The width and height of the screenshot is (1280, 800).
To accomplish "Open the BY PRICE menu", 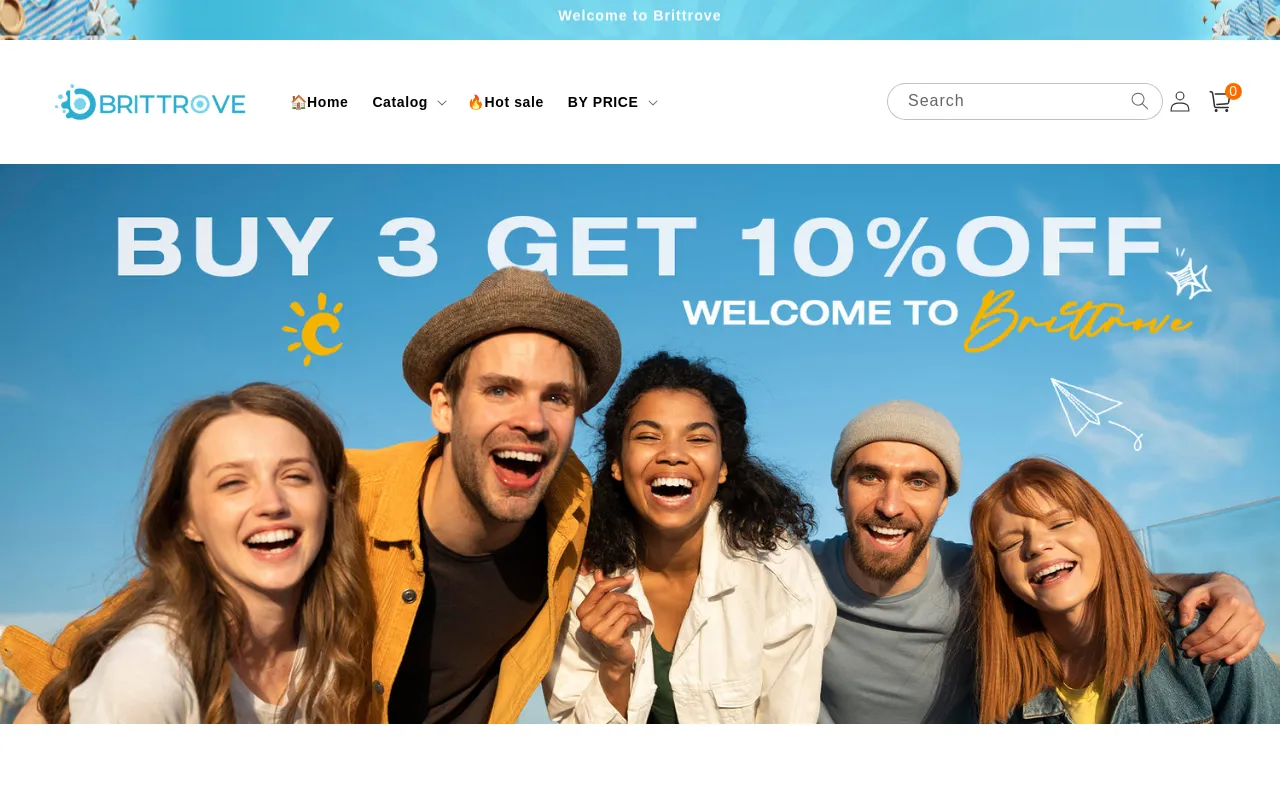I will 603,102.
